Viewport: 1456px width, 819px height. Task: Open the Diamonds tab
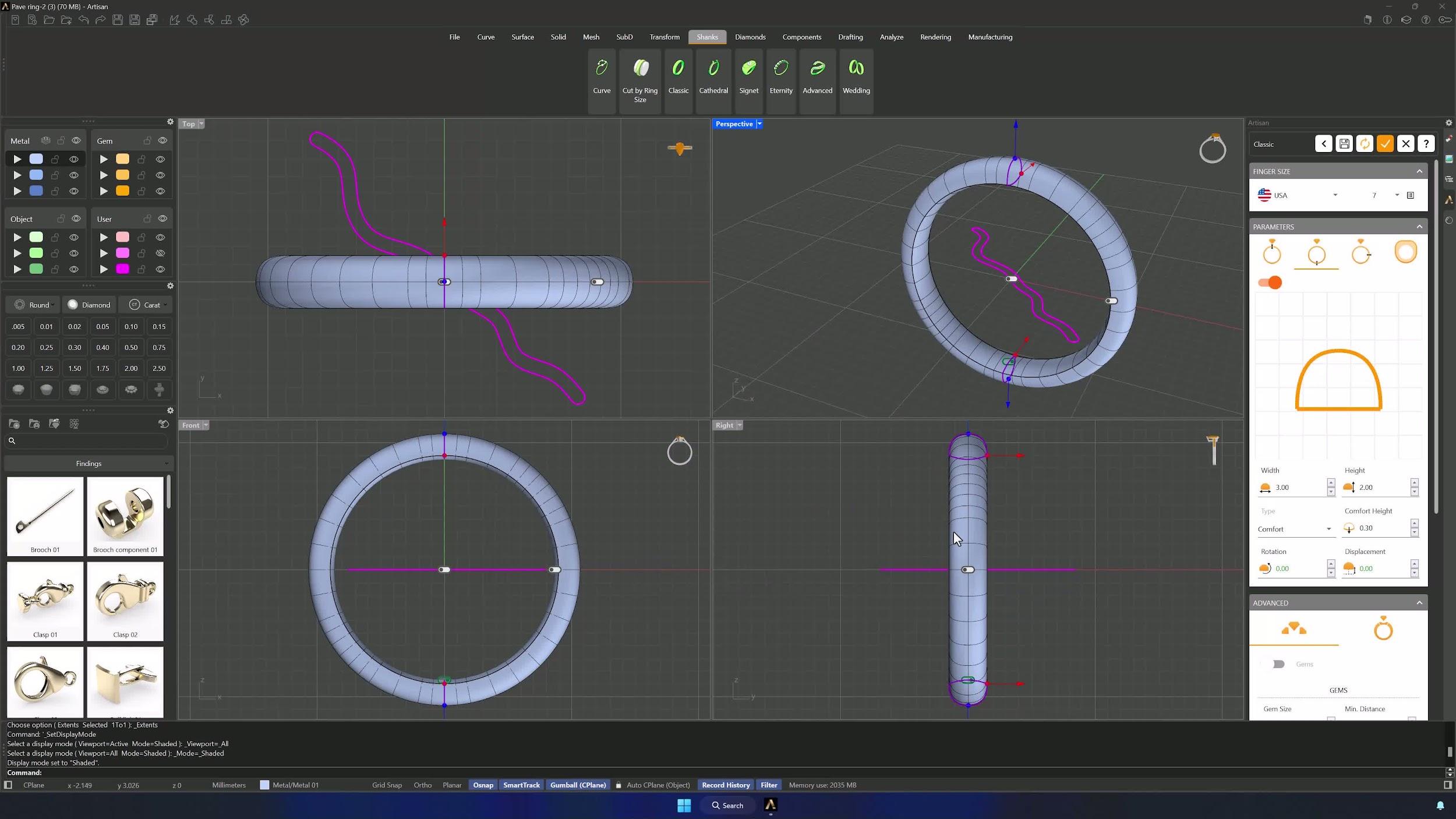pos(750,37)
